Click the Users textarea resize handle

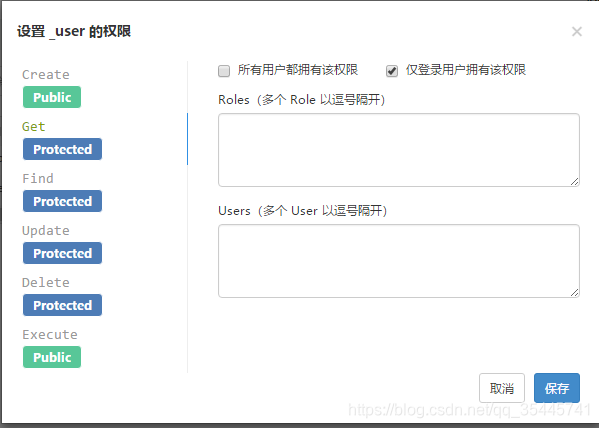[x=575, y=293]
